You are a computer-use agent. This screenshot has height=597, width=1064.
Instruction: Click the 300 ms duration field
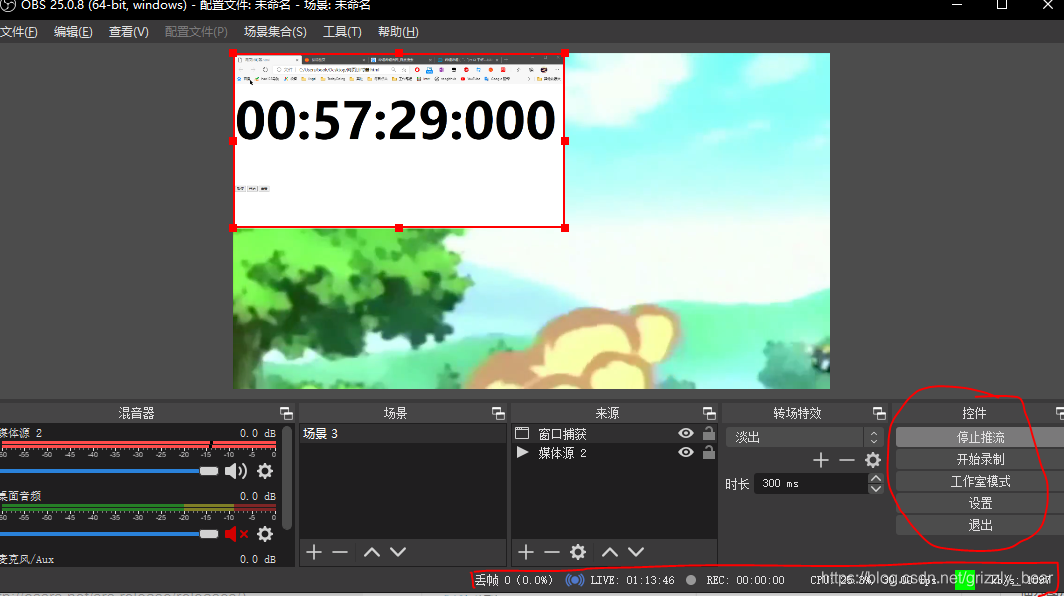pos(811,483)
